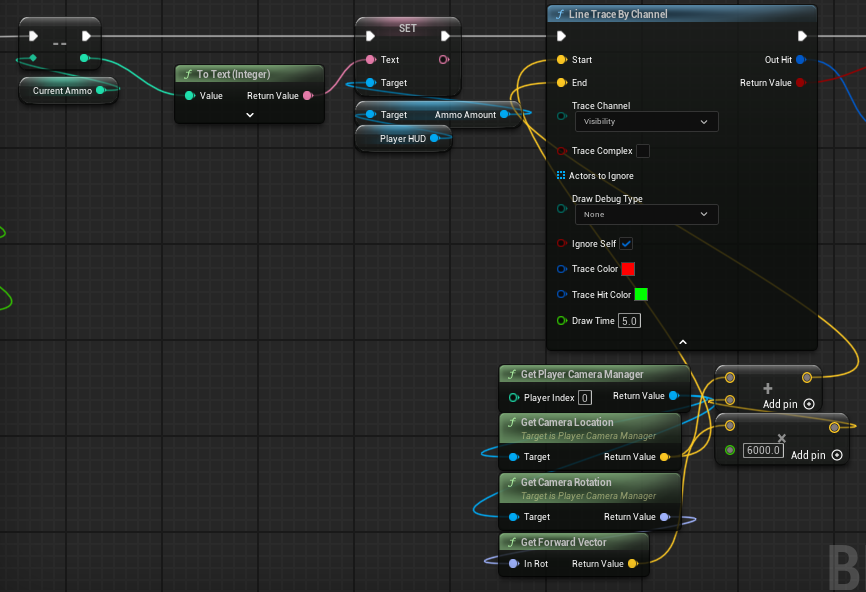Select the Line Trace By Channel title

(618, 14)
